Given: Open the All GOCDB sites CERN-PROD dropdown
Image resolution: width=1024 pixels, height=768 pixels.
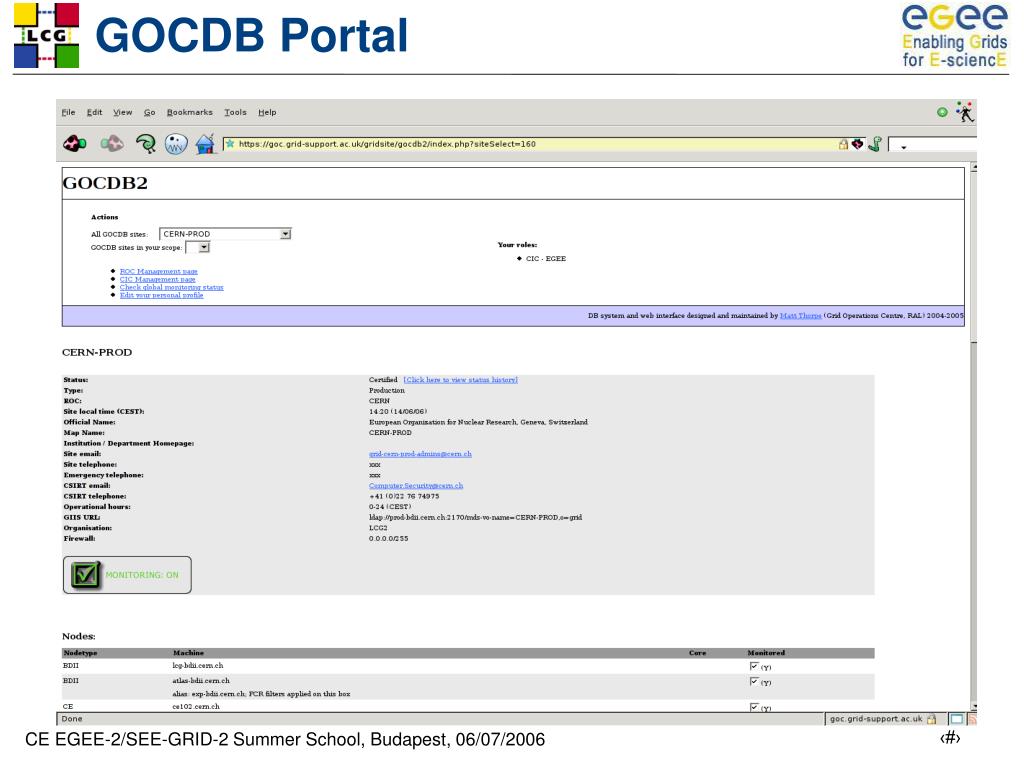Looking at the screenshot, I should click(x=225, y=234).
